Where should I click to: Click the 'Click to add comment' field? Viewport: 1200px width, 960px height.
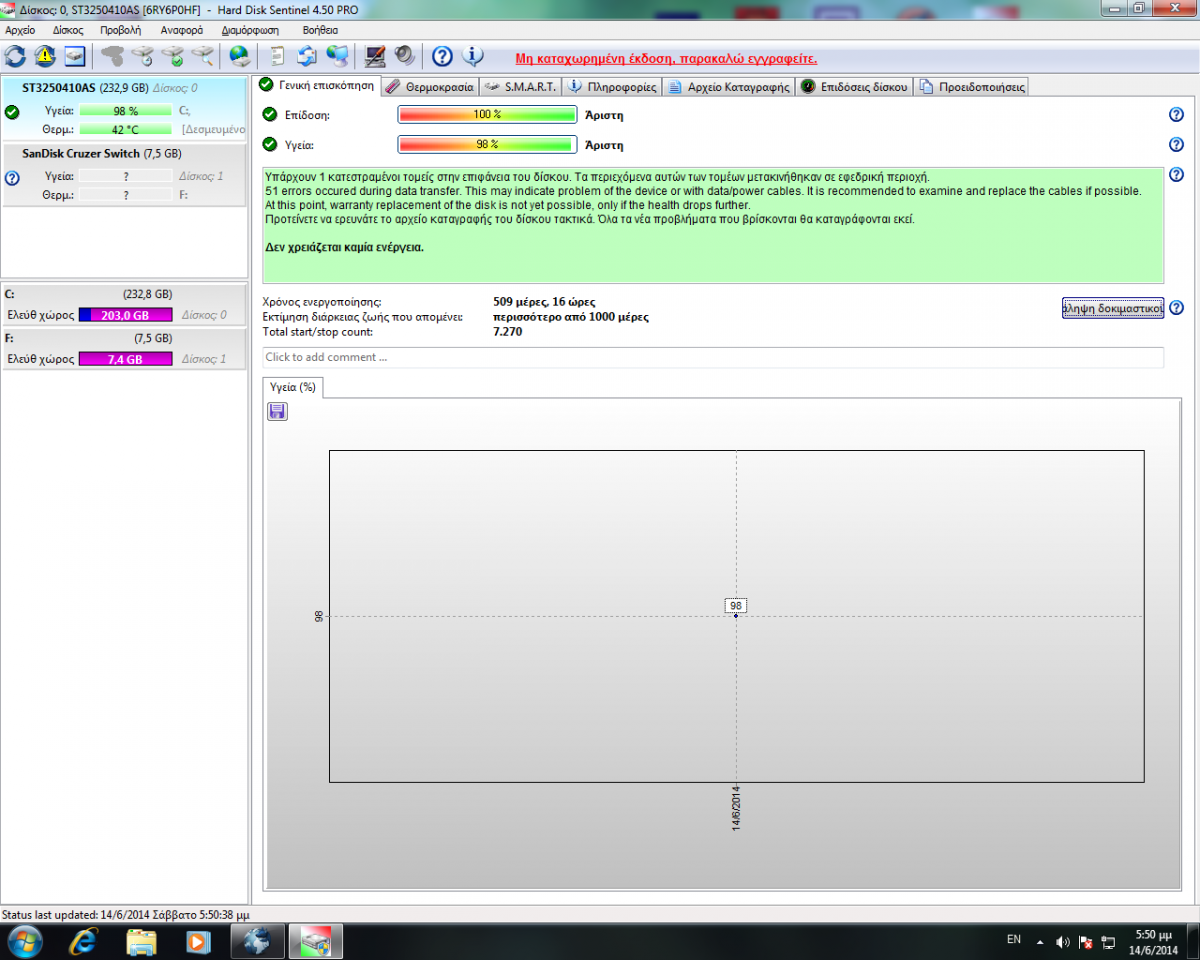(x=713, y=357)
